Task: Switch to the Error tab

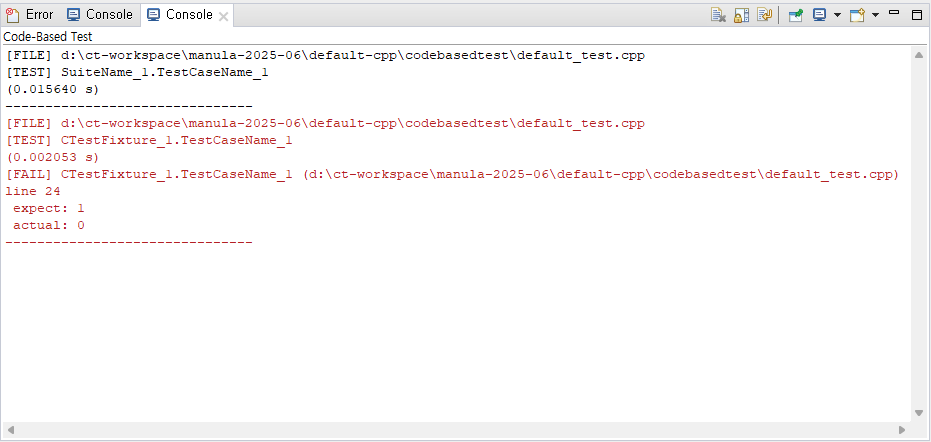Action: [x=30, y=15]
